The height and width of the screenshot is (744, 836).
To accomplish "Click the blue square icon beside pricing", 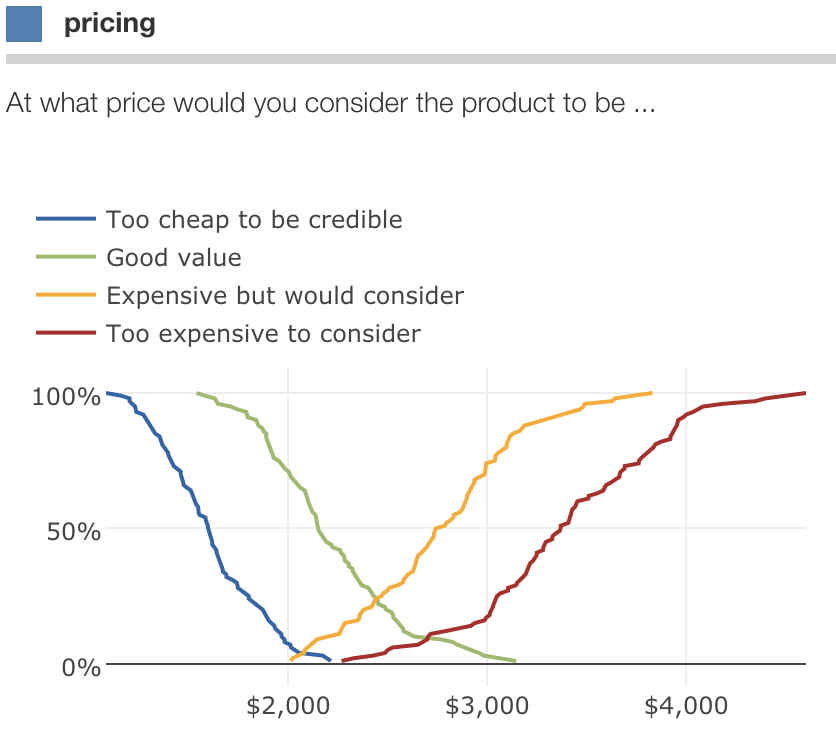I will coord(24,23).
